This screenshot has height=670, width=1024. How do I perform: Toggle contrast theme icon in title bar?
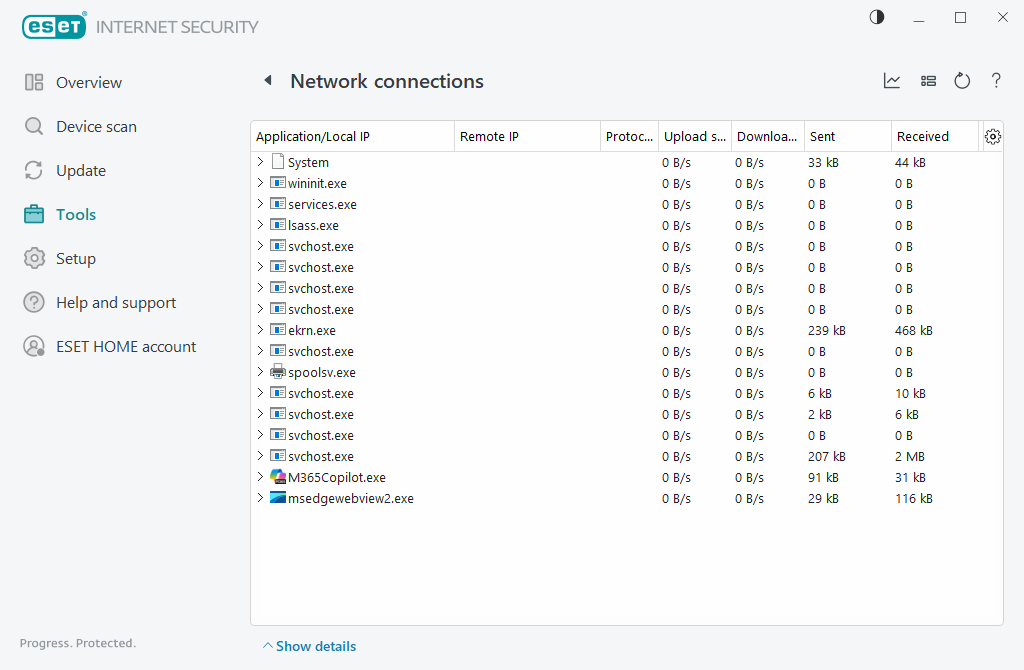pyautogui.click(x=877, y=17)
